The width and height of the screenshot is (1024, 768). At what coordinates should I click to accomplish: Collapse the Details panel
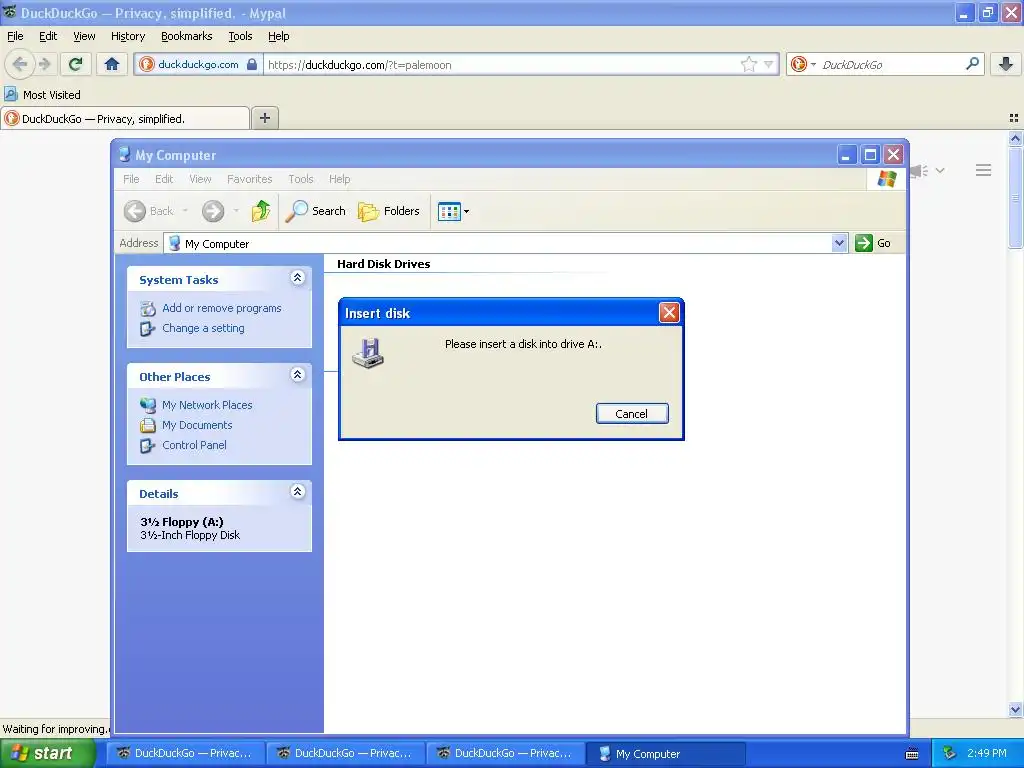[x=297, y=491]
